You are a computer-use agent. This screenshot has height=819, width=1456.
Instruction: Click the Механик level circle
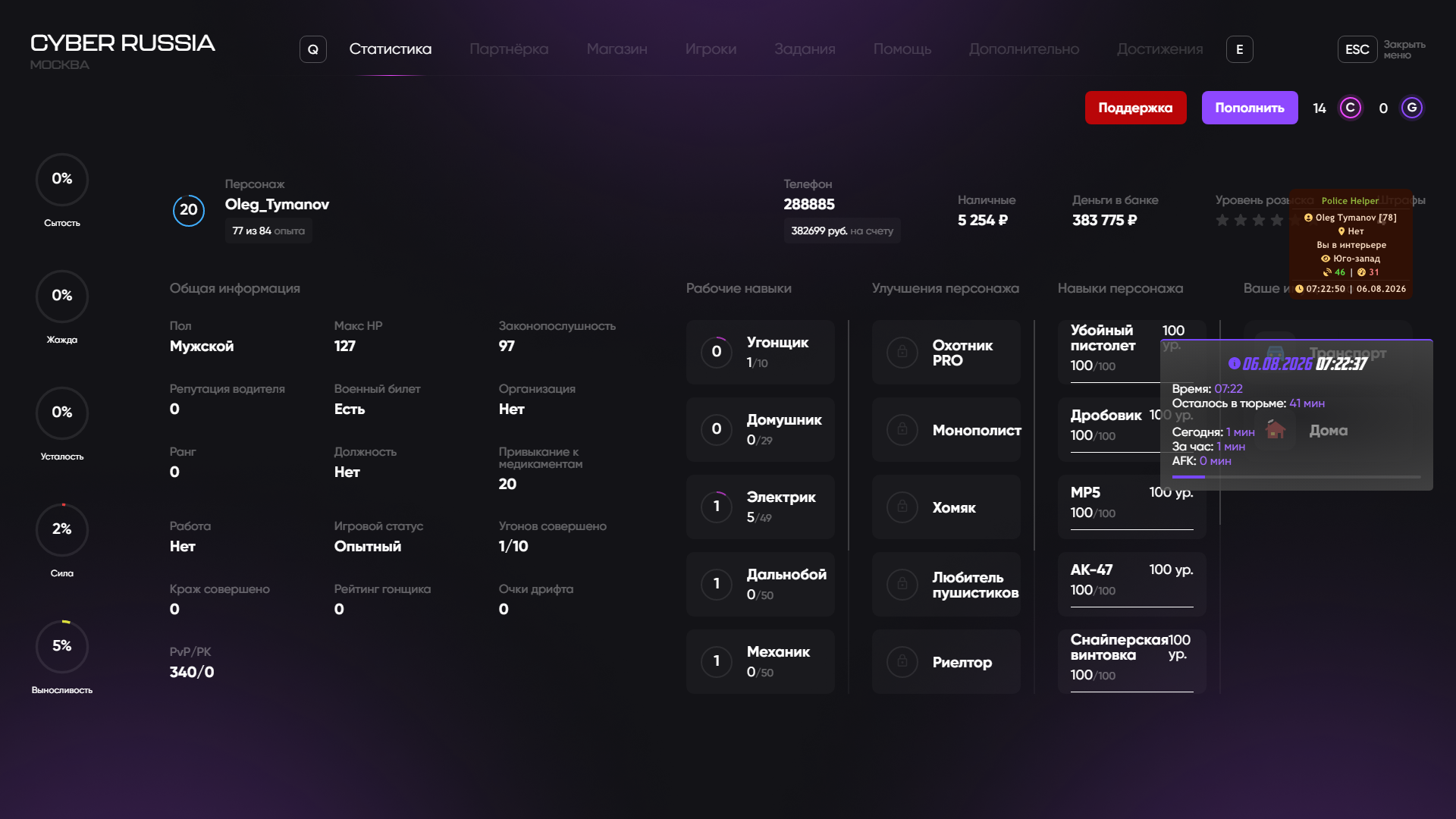[x=717, y=661]
